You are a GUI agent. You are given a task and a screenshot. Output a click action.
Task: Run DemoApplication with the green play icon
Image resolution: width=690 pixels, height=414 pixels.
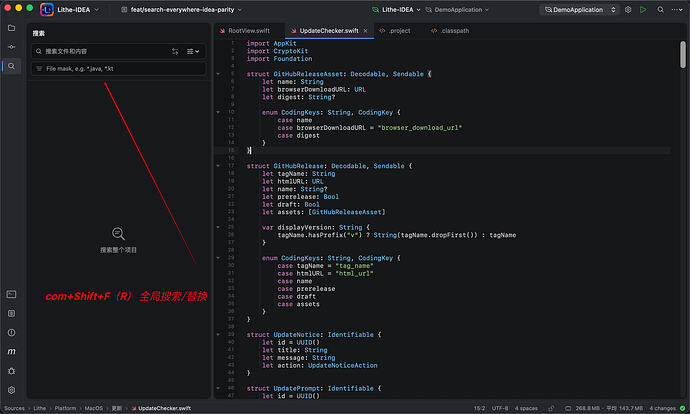[x=643, y=9]
